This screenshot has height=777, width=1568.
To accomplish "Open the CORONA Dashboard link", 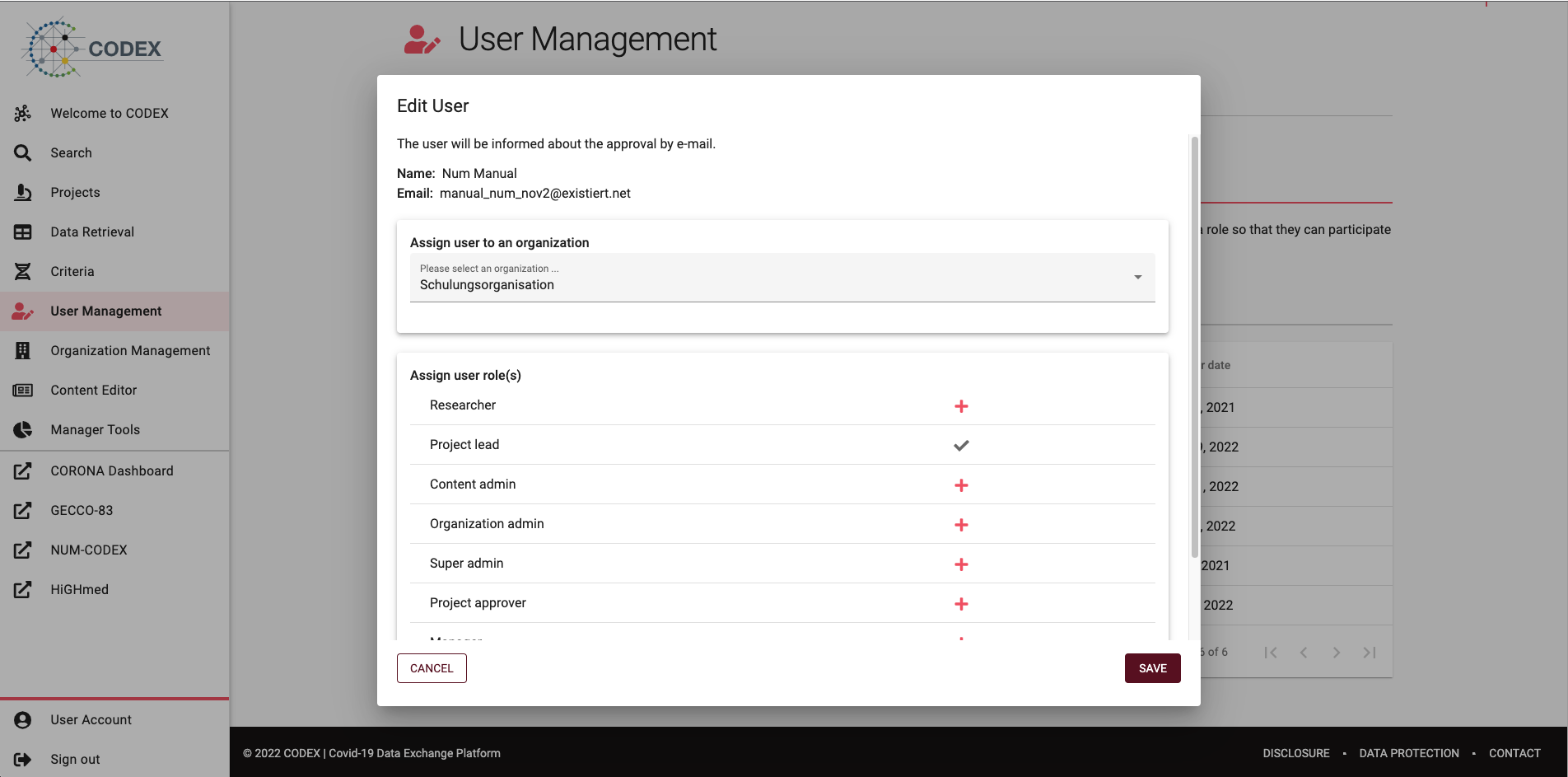I will pos(114,471).
